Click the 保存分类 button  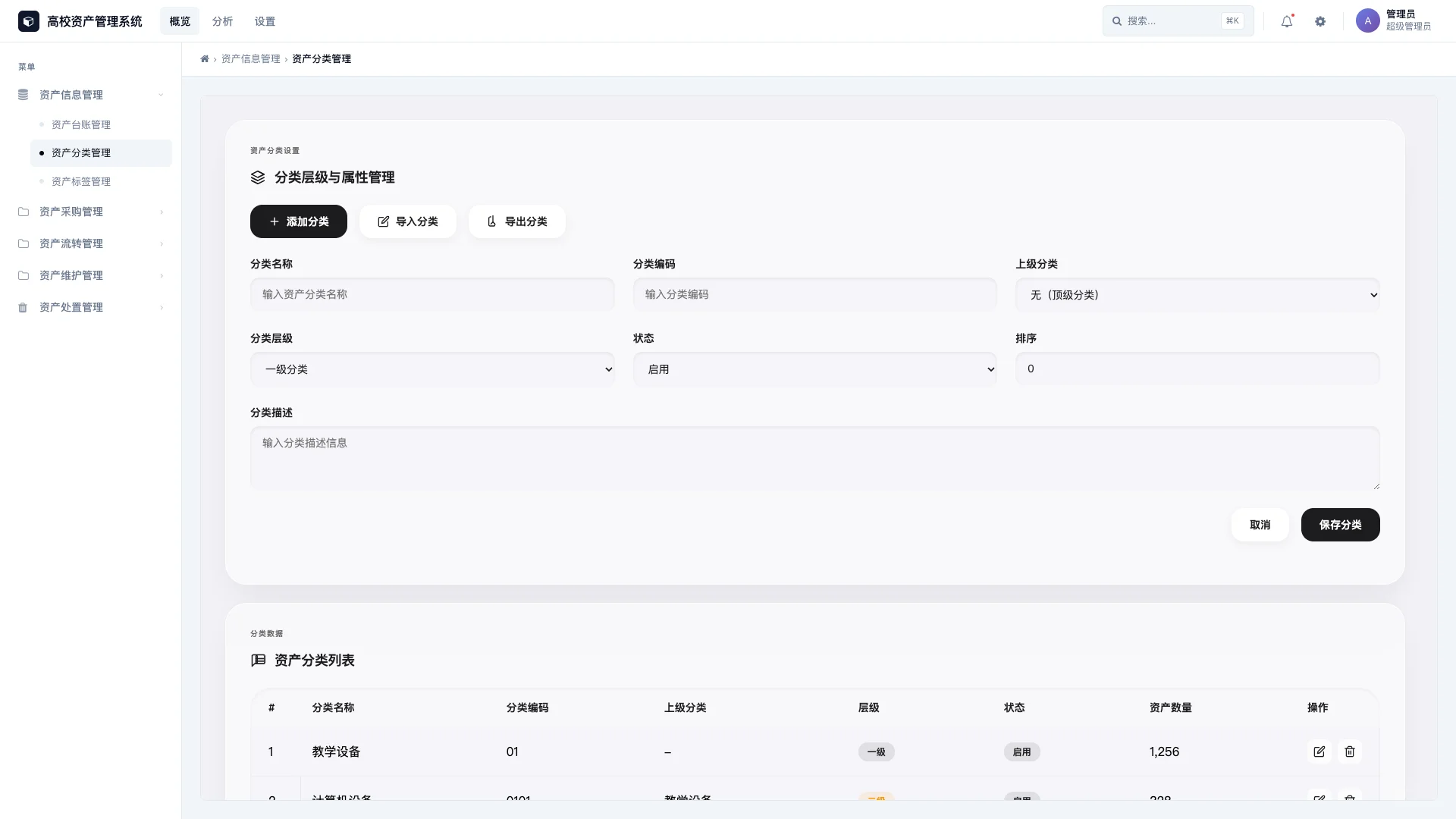[1340, 525]
